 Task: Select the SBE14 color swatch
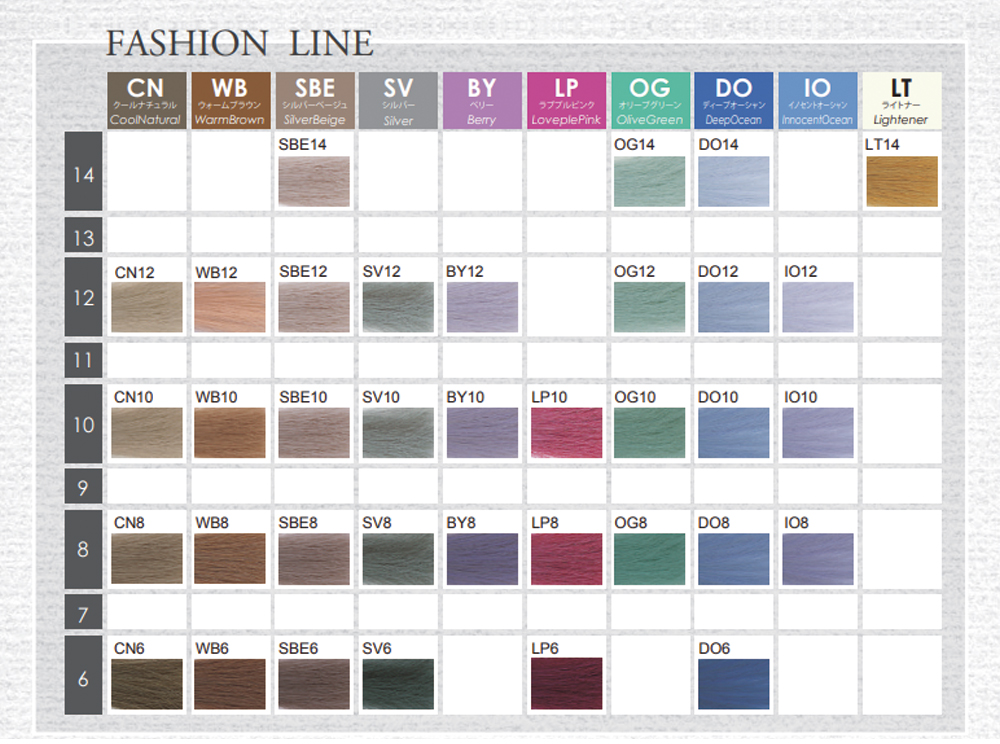click(x=313, y=180)
